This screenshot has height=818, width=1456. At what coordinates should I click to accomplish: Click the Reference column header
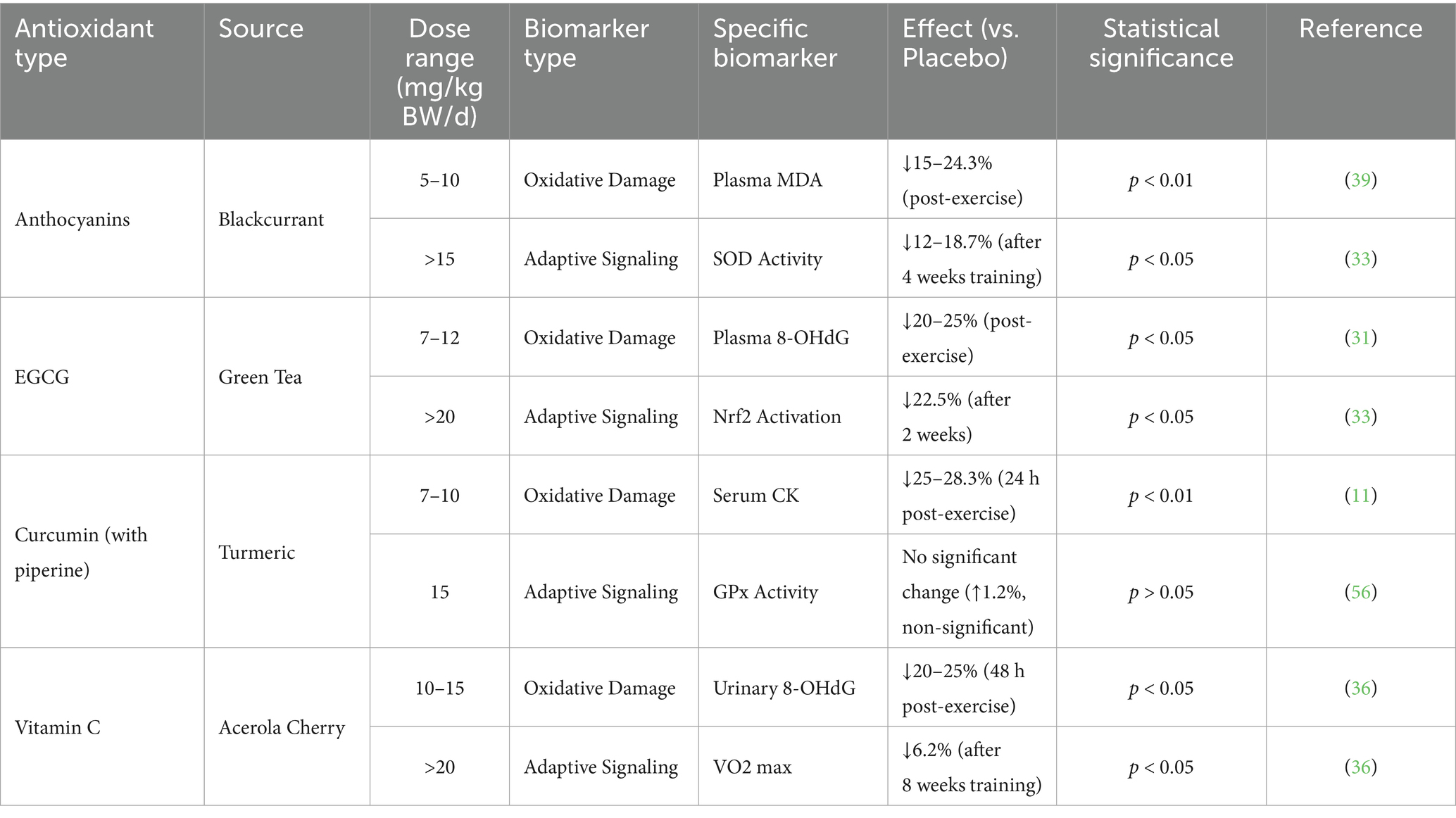click(x=1360, y=29)
